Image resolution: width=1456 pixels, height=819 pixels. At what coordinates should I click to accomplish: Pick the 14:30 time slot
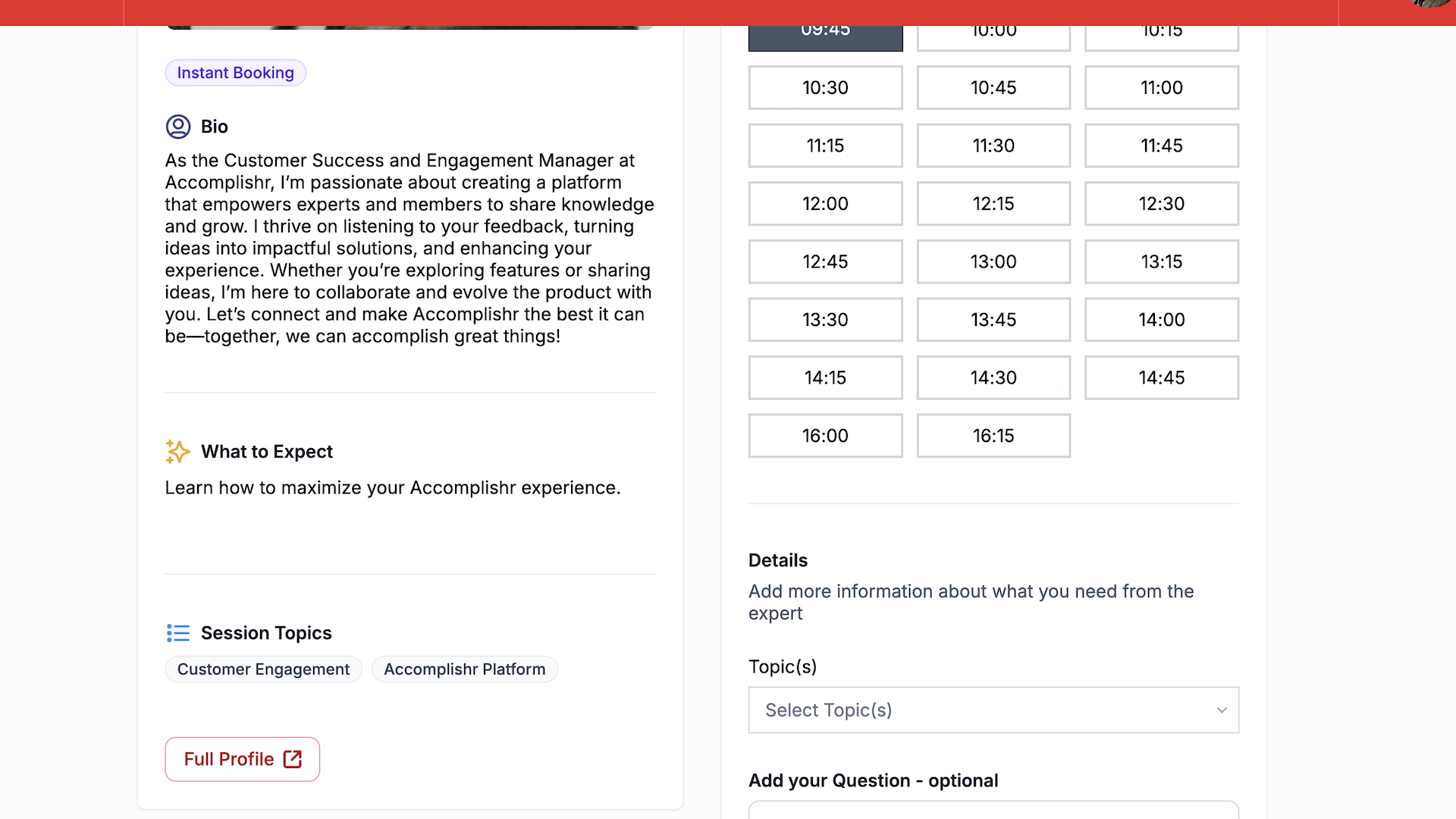tap(993, 378)
